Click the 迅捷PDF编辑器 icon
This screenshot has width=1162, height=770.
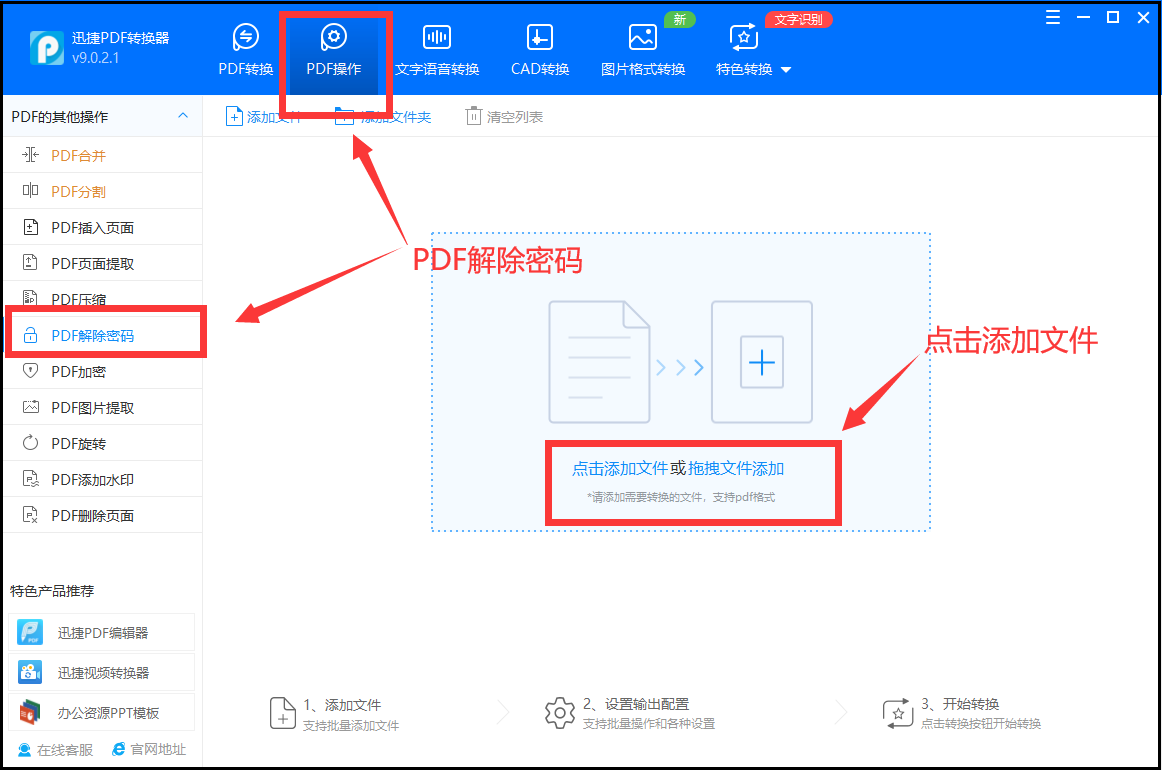point(30,632)
